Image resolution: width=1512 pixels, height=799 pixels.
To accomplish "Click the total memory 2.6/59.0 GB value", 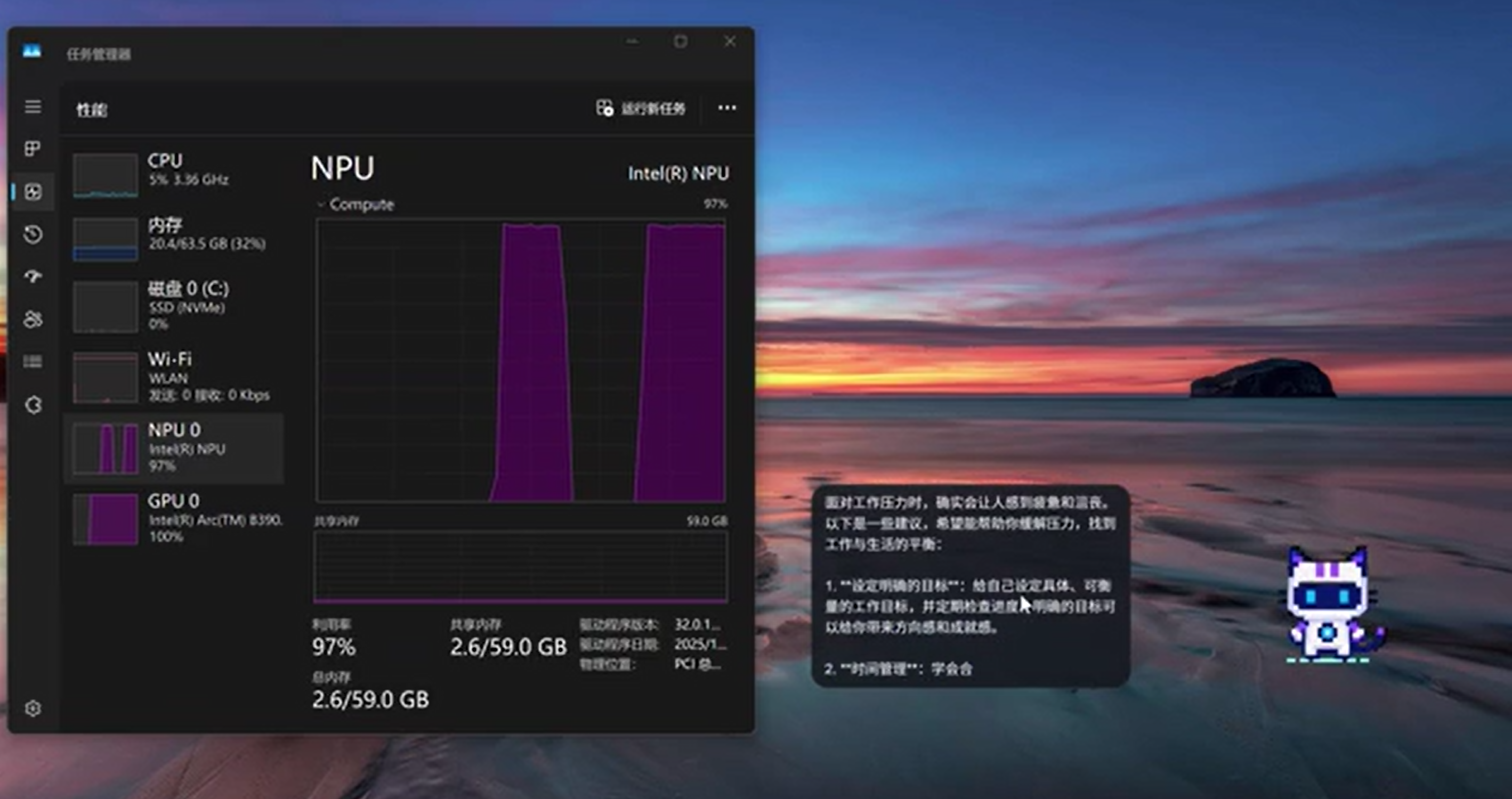I will (x=370, y=700).
